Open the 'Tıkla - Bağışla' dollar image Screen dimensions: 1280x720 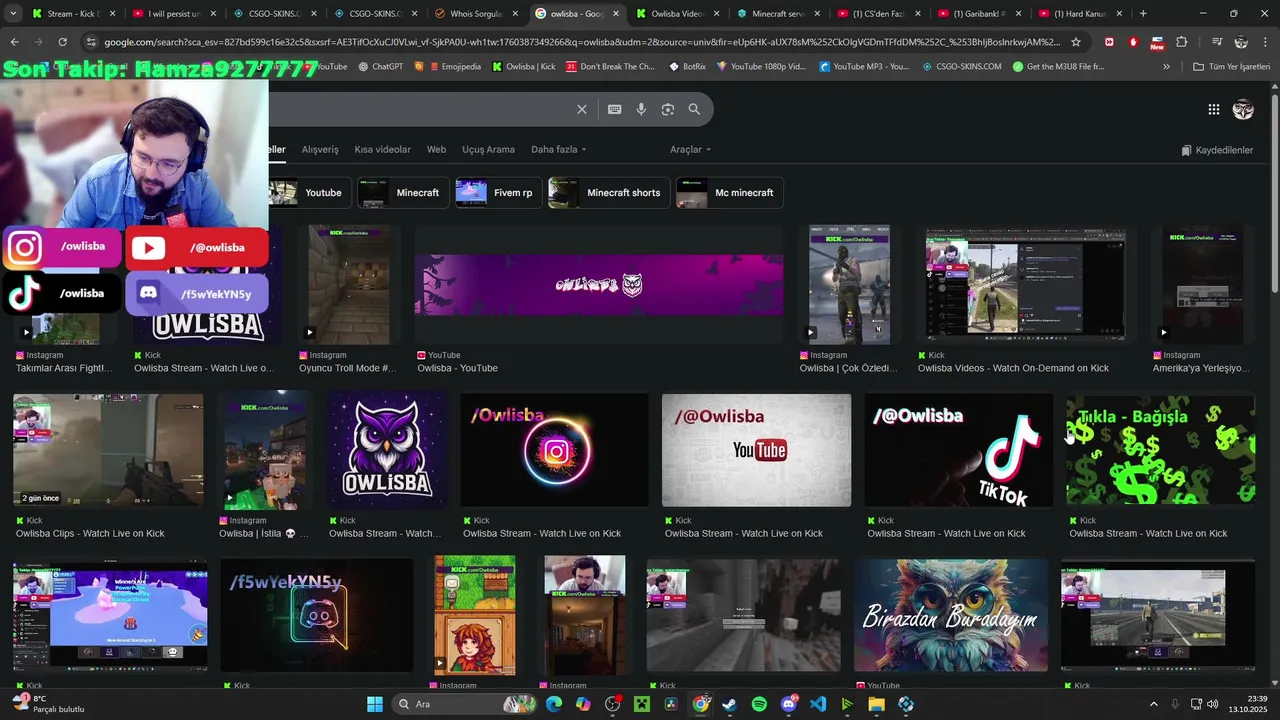[1160, 450]
